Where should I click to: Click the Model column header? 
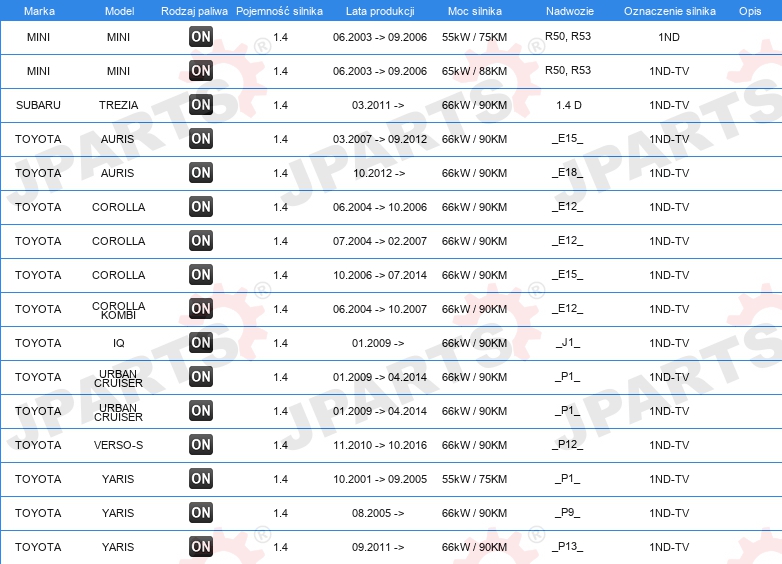pos(119,11)
